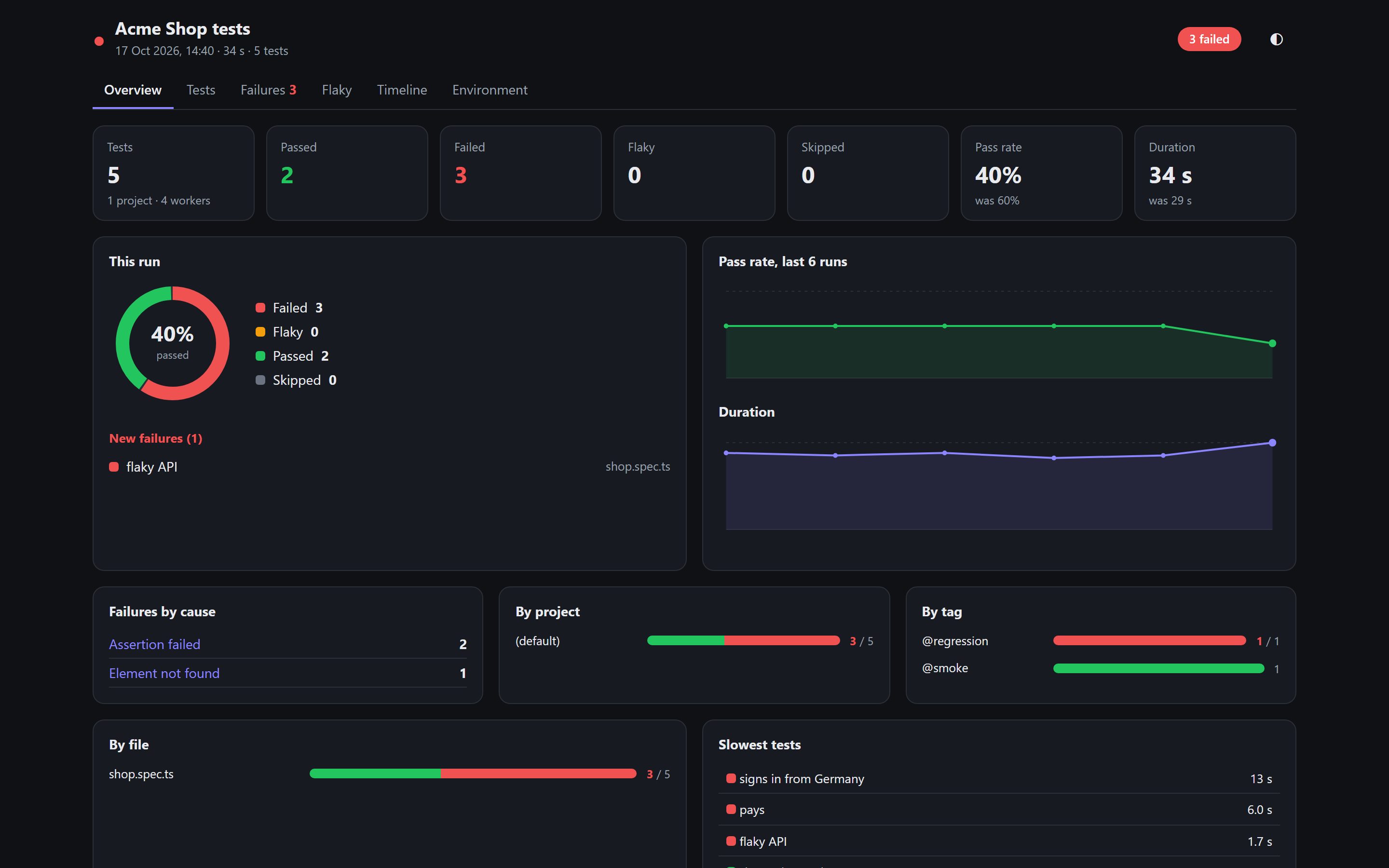The image size is (1389, 868).
Task: Click the latest point on Pass rate chart
Action: click(x=1272, y=343)
